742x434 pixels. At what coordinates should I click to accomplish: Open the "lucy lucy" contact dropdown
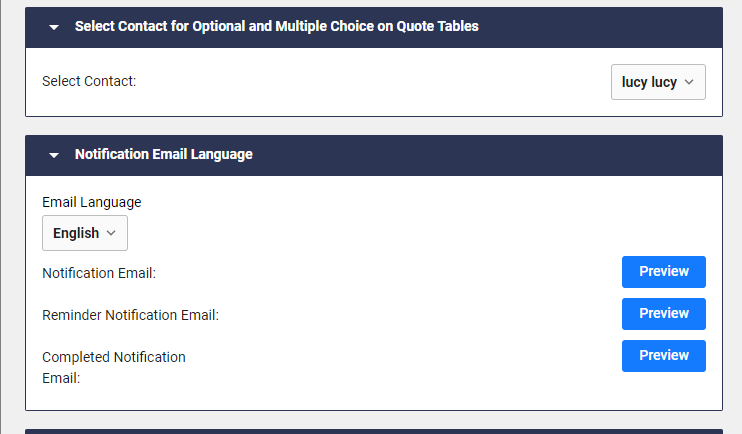(x=658, y=83)
